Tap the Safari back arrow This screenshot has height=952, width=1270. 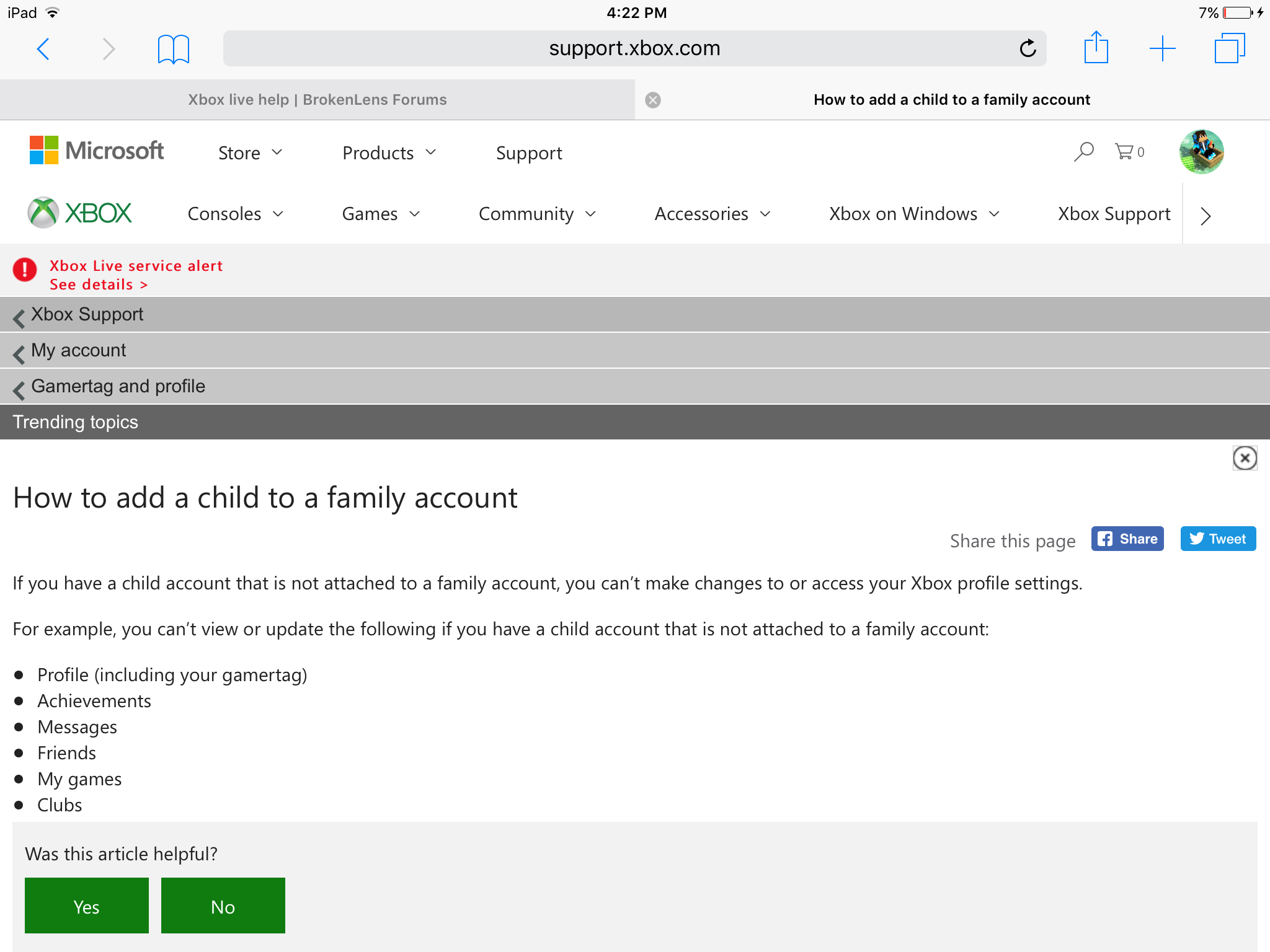coord(43,48)
